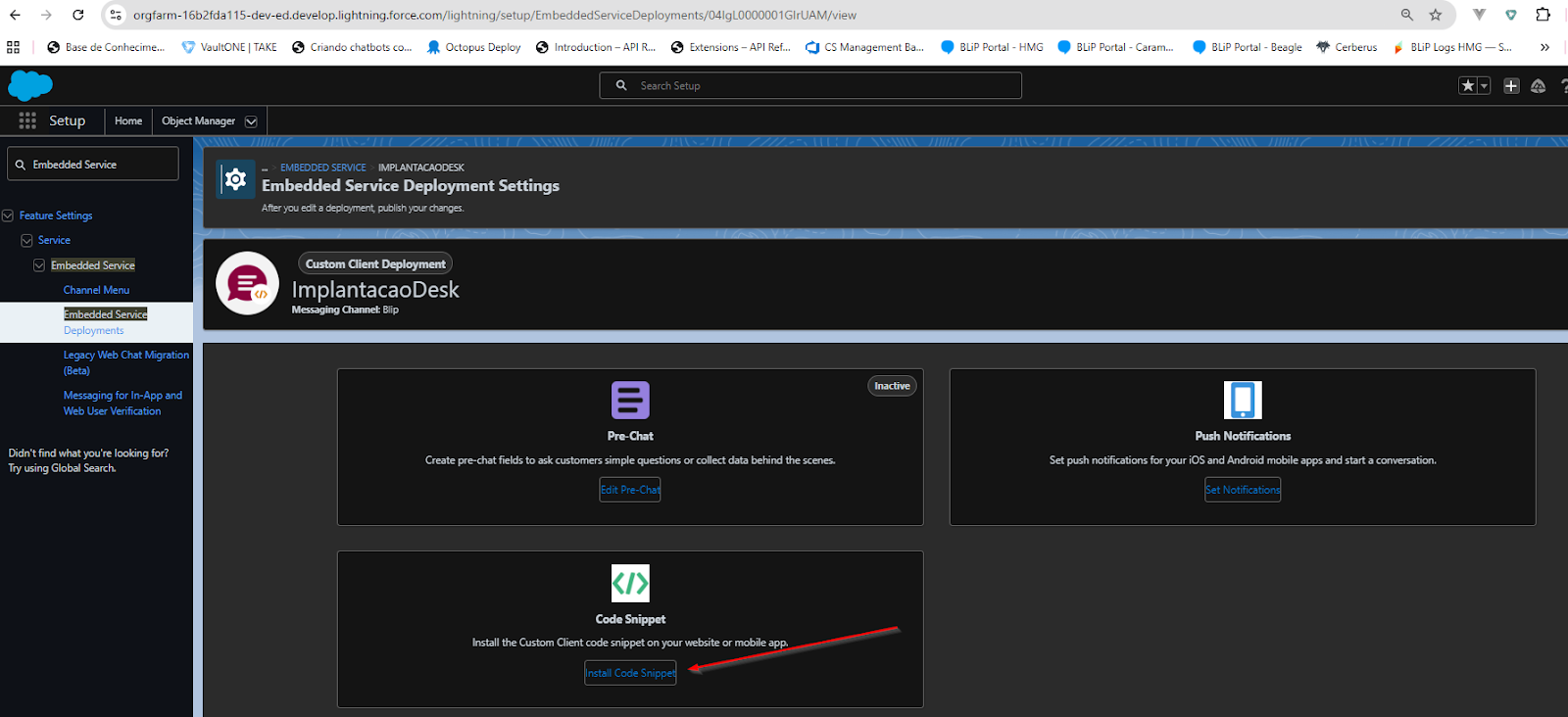Click the Global Actions plus icon
Image resolution: width=1568 pixels, height=717 pixels.
(x=1511, y=86)
